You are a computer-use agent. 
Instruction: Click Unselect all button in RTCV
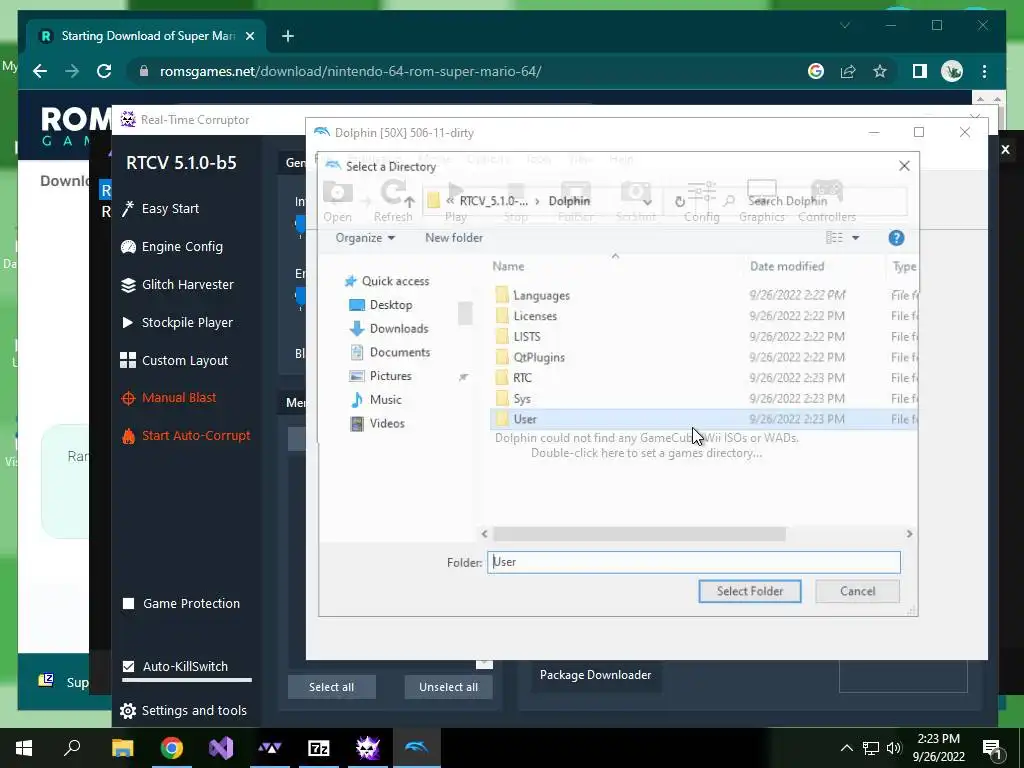tap(449, 687)
